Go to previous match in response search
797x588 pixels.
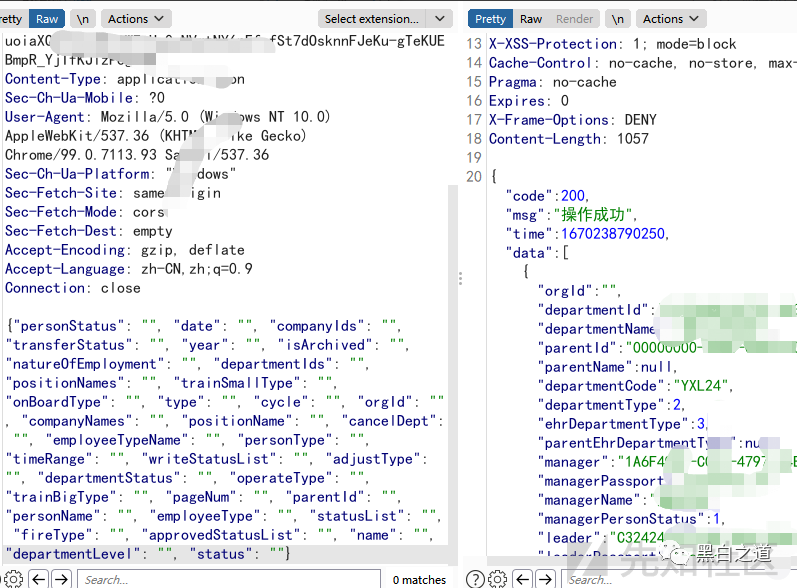522,579
